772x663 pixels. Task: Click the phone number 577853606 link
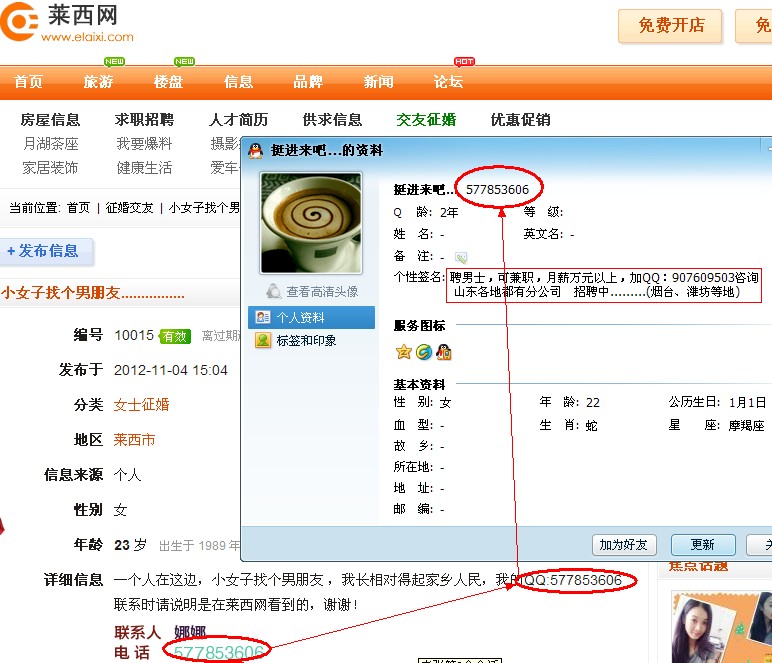(219, 653)
